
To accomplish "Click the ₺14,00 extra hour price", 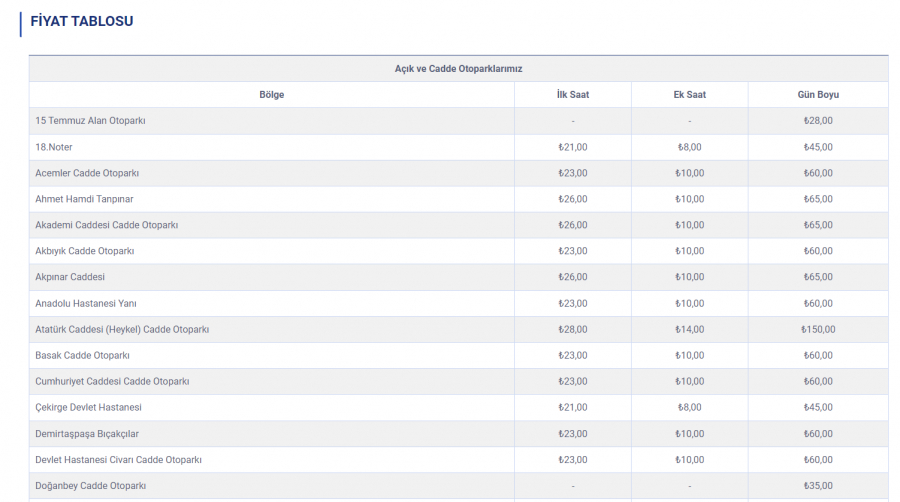I will [x=689, y=329].
